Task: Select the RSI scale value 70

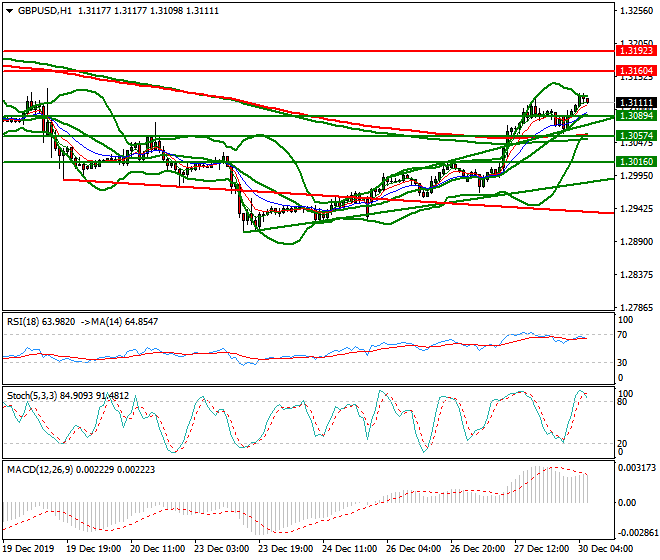Action: point(623,335)
